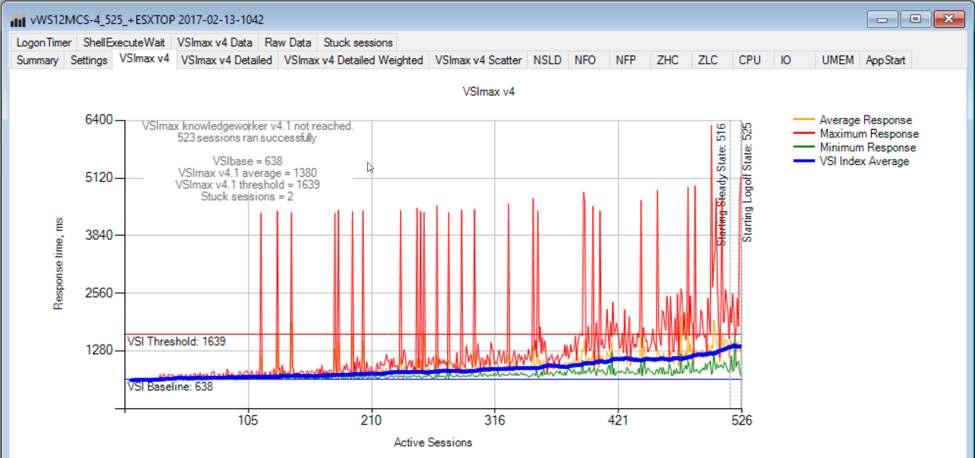Screen dimensions: 975x458
Task: Click the orange Average Response legend swatch
Action: 803,120
